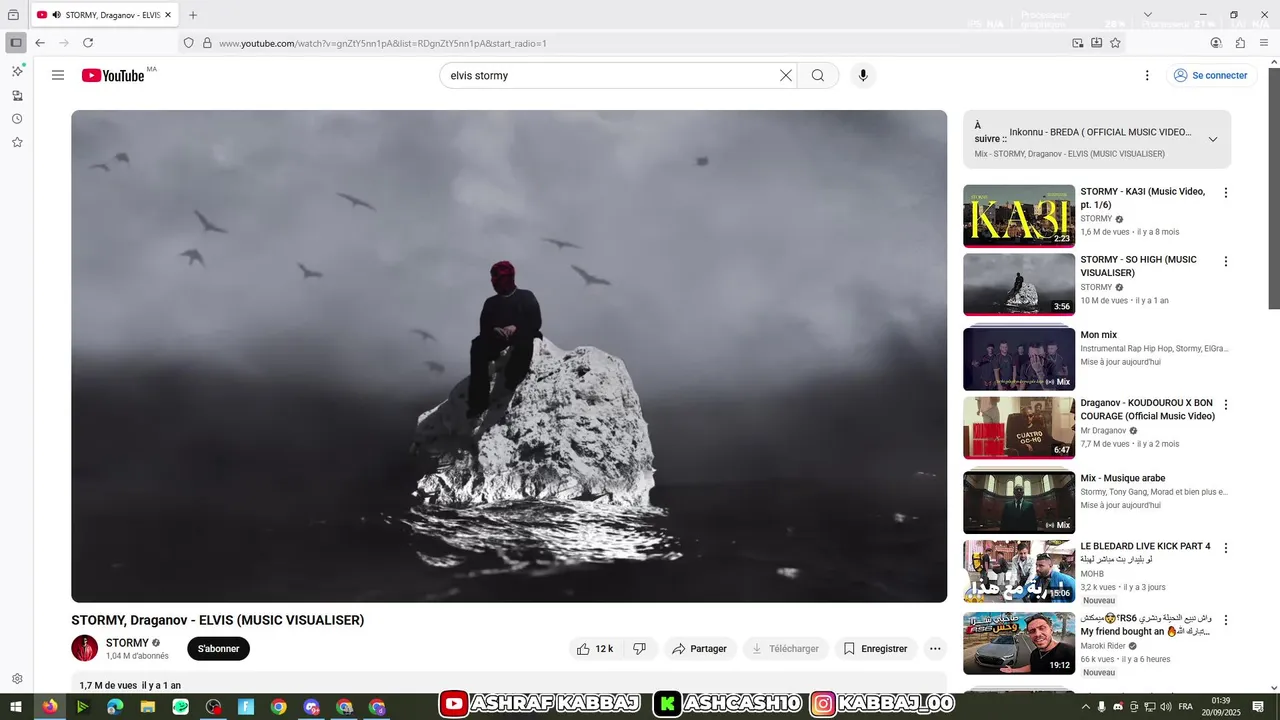This screenshot has height=720, width=1280.
Task: Open bookmarks star icon in sidebar
Action: coord(17,142)
